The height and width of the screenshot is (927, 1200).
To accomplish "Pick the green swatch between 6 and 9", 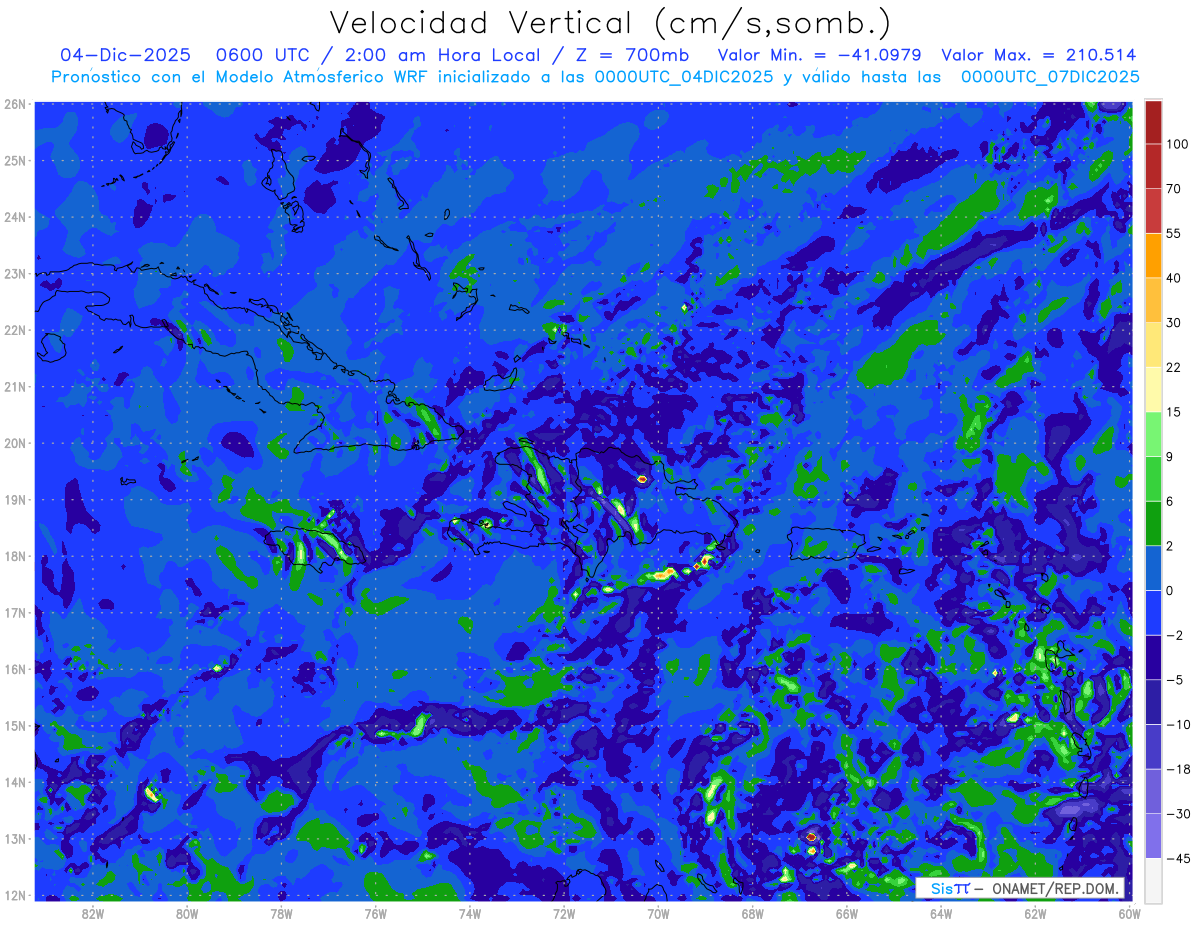I will tap(1154, 479).
